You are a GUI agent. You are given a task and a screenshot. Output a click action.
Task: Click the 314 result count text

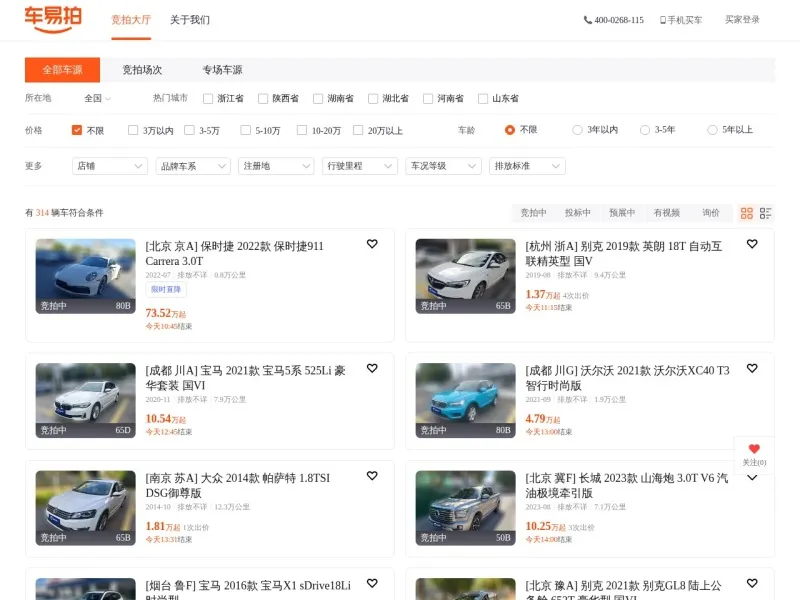(x=42, y=213)
